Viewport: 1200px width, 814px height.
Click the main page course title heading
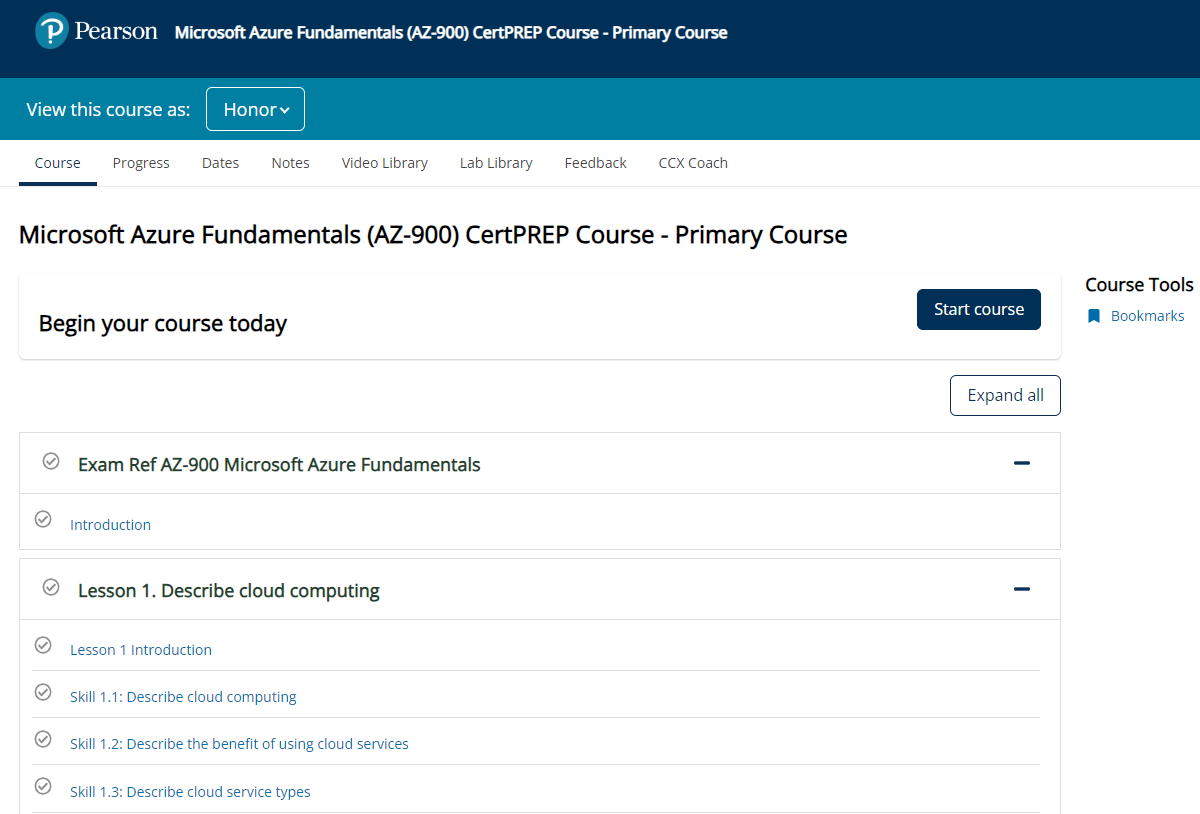click(433, 236)
